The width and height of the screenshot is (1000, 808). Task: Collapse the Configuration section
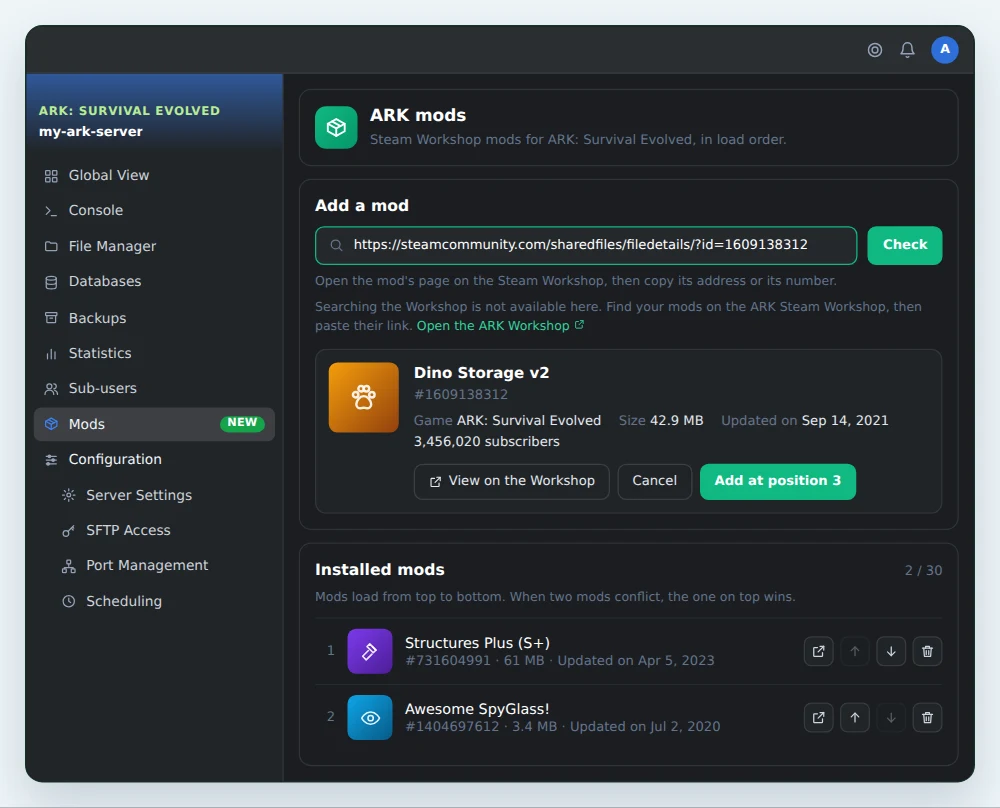coord(154,459)
